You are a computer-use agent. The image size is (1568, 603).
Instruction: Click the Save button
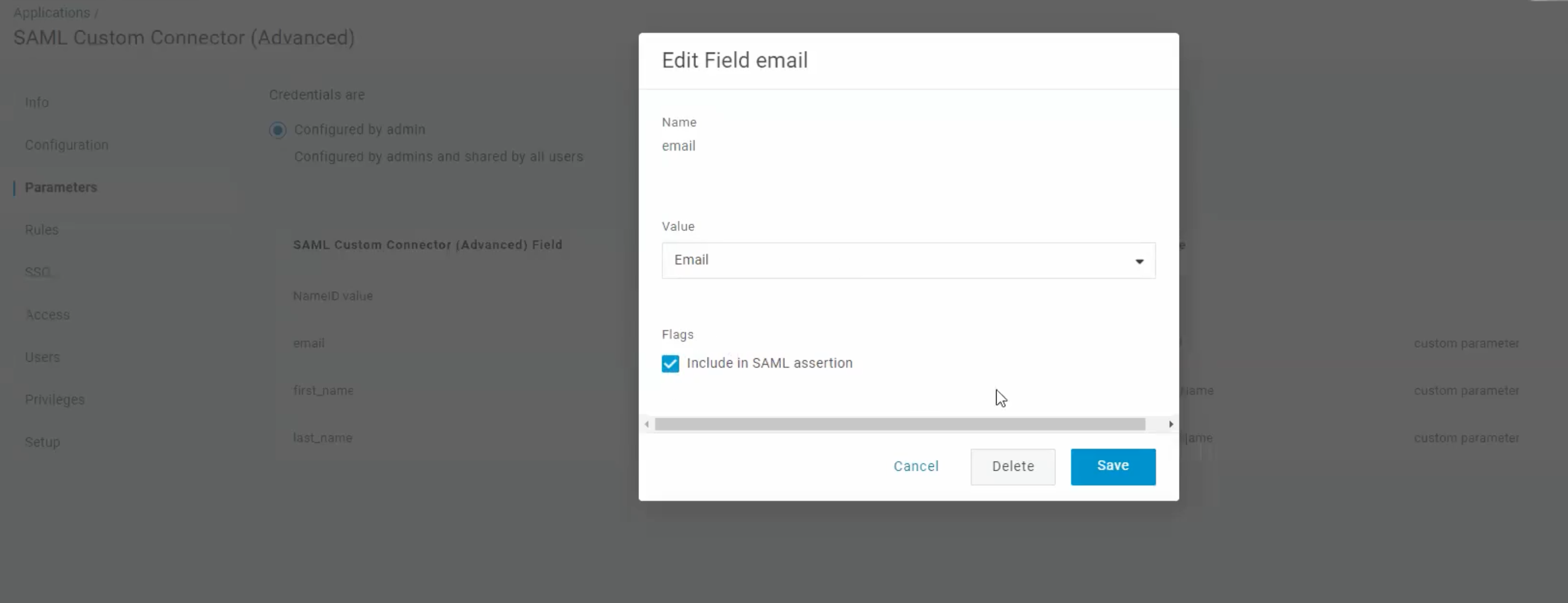coord(1113,466)
